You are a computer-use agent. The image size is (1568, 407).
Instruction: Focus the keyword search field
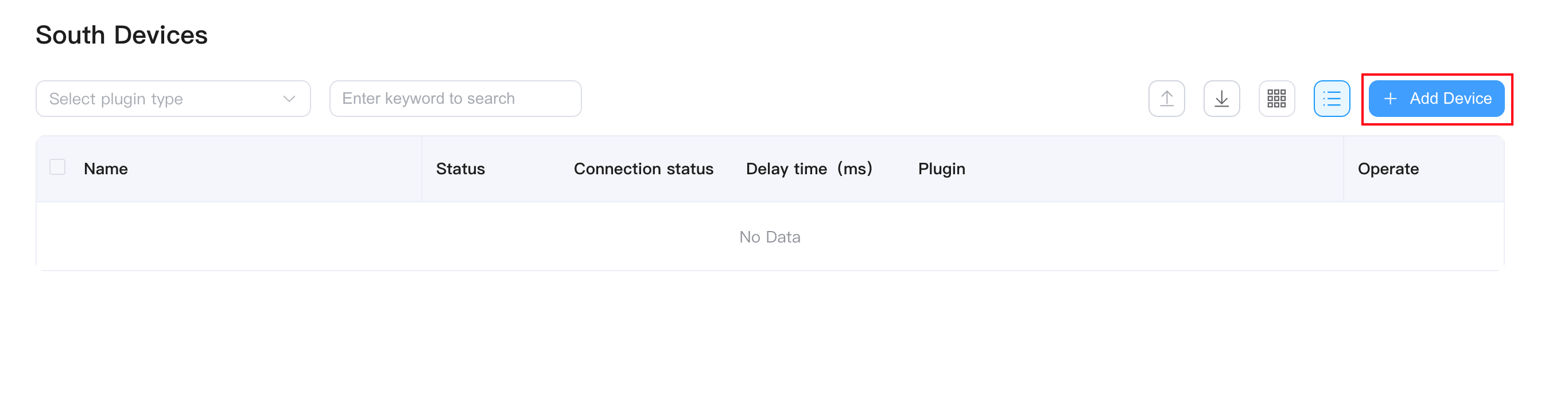pyautogui.click(x=455, y=99)
